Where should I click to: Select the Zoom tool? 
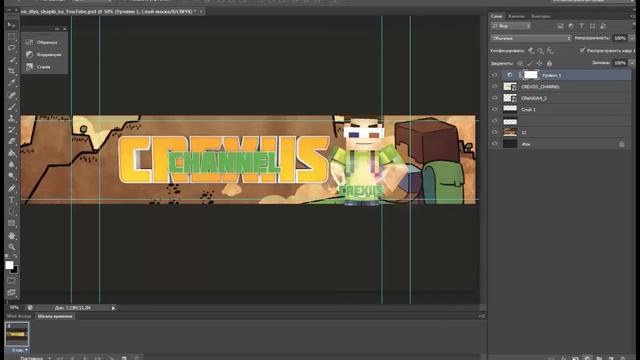click(x=12, y=247)
